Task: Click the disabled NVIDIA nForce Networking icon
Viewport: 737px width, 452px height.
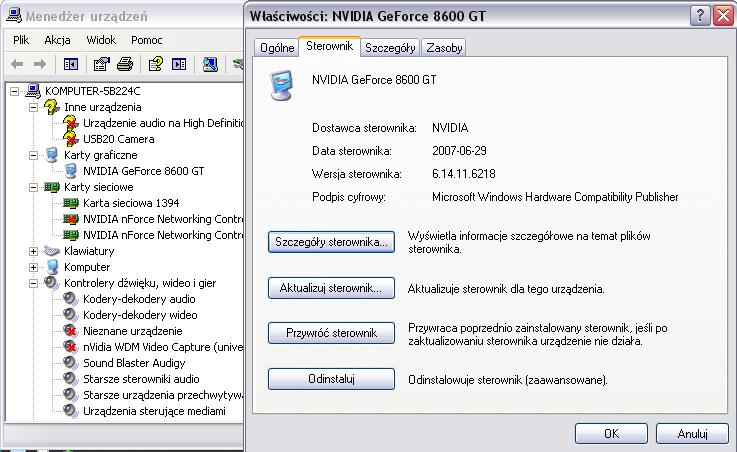Action: pos(71,219)
